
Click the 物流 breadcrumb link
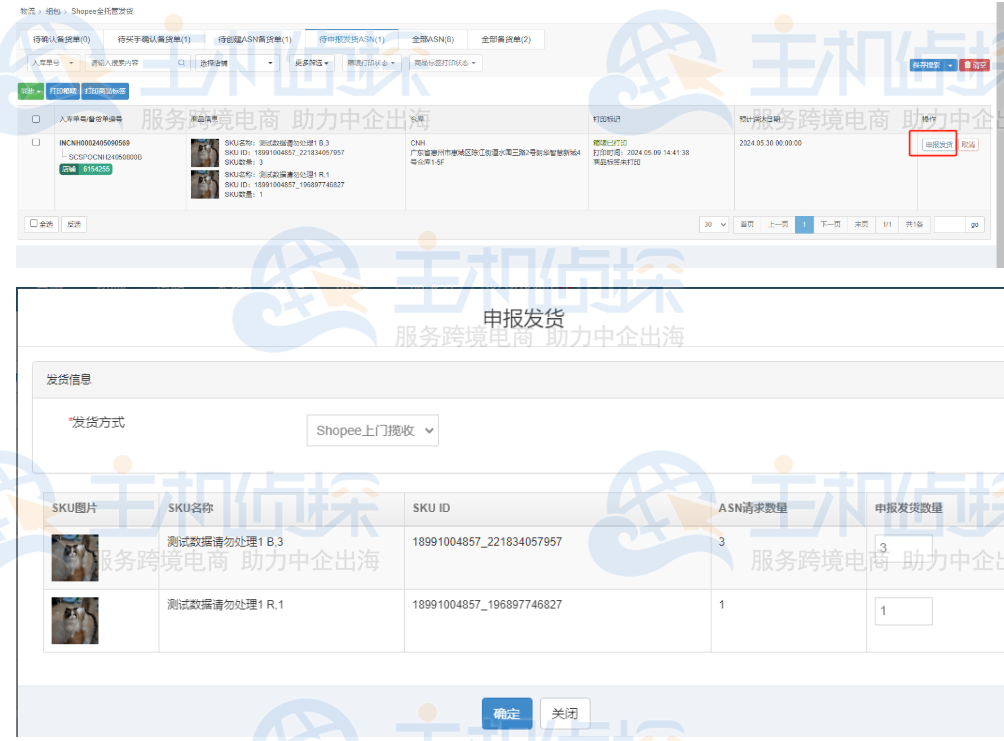28,12
